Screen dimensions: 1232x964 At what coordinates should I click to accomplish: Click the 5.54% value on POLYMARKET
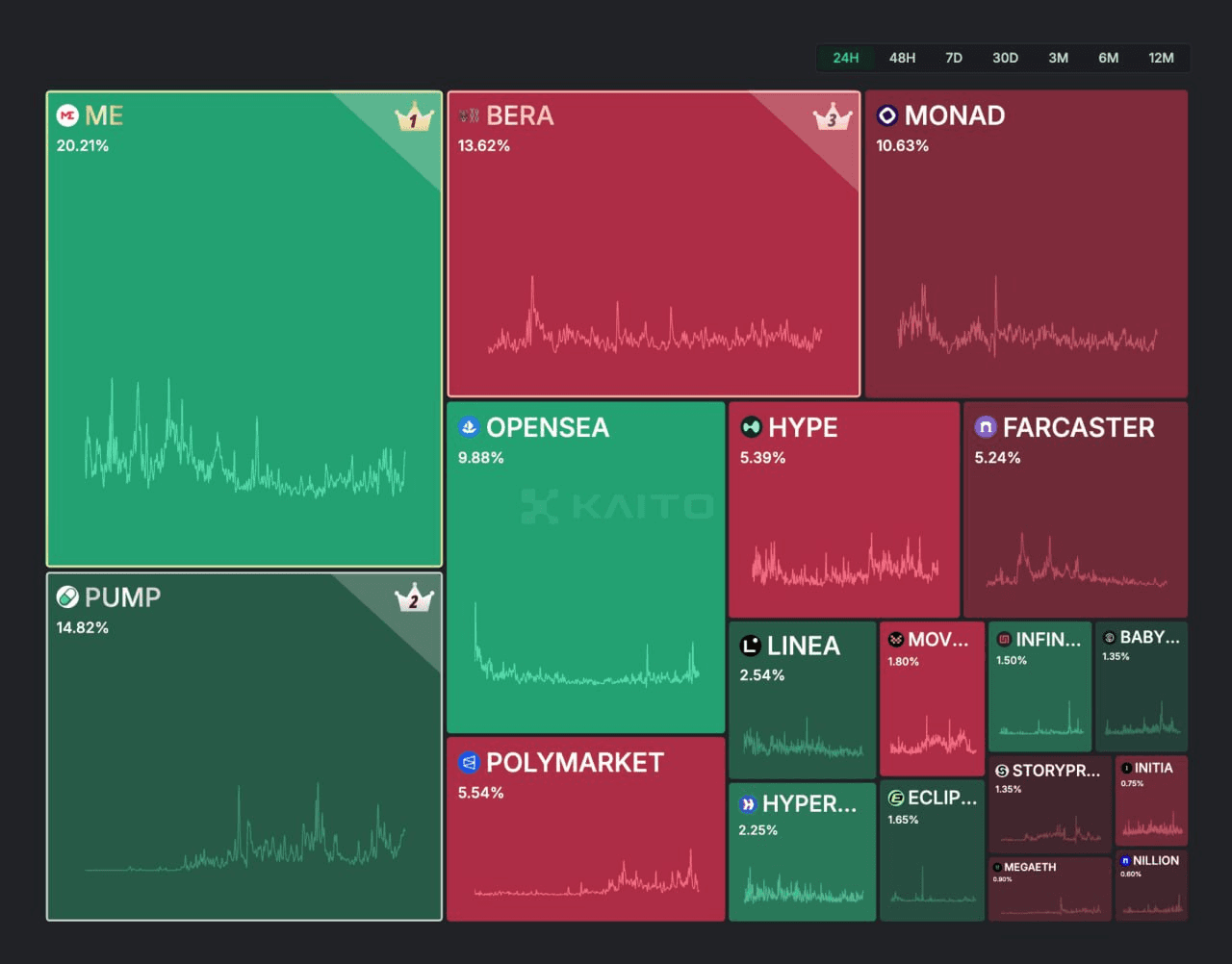(481, 794)
